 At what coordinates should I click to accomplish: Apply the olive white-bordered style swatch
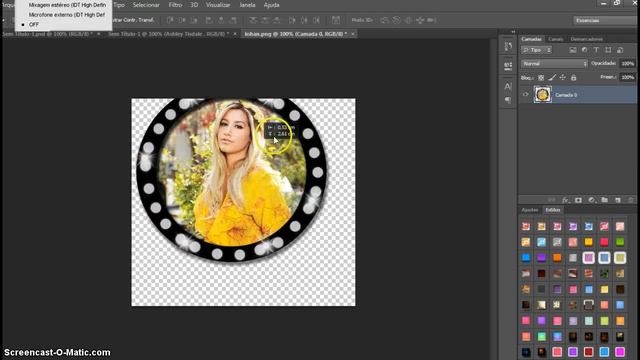(x=620, y=258)
